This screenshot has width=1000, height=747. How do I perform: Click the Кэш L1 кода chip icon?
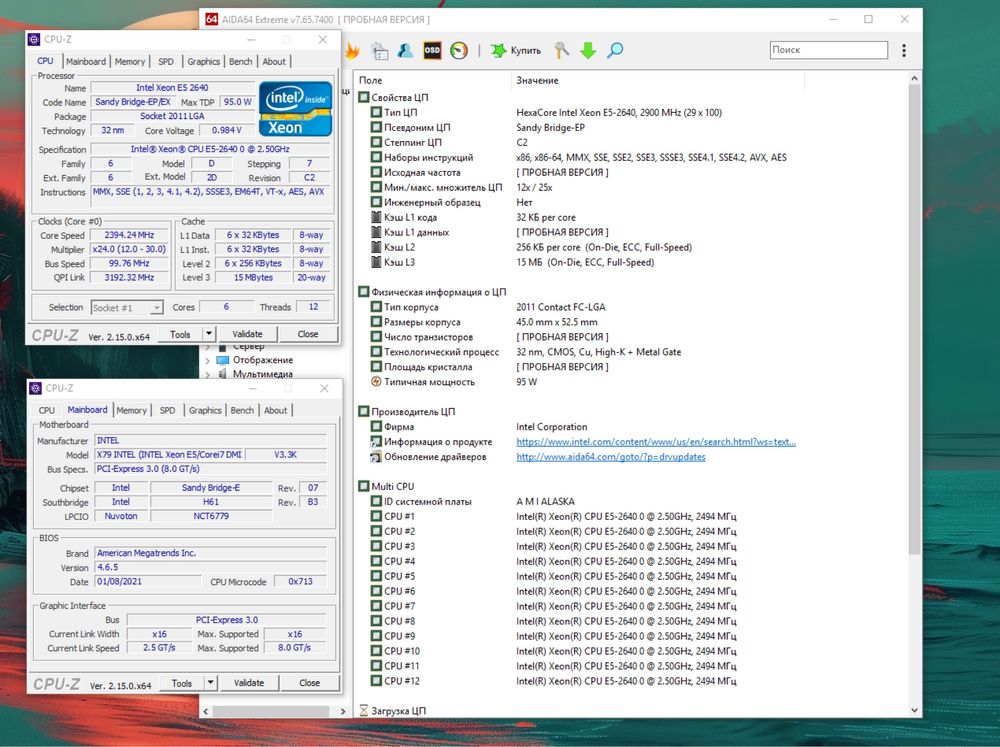pos(376,217)
